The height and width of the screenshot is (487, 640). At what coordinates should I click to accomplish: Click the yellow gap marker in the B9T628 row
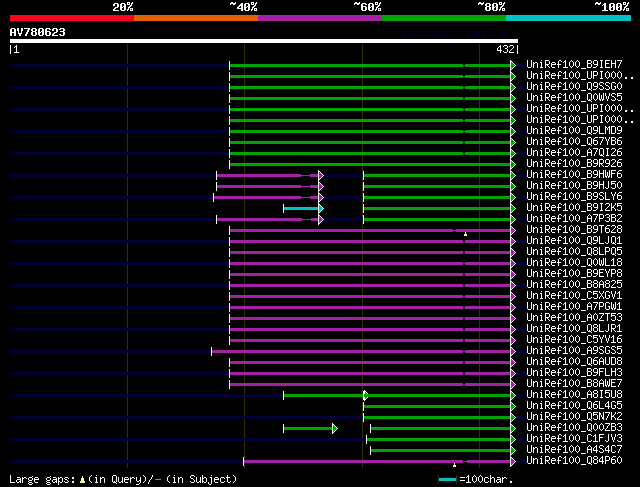click(465, 234)
